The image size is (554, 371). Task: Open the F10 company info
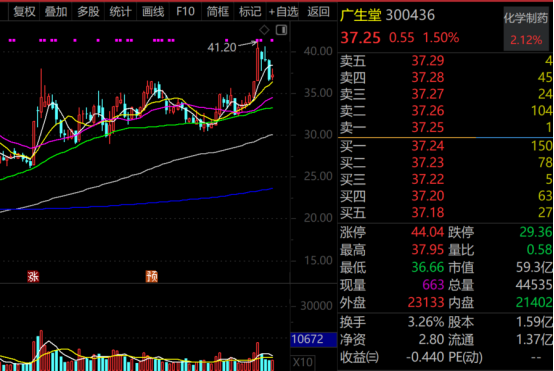coord(185,12)
